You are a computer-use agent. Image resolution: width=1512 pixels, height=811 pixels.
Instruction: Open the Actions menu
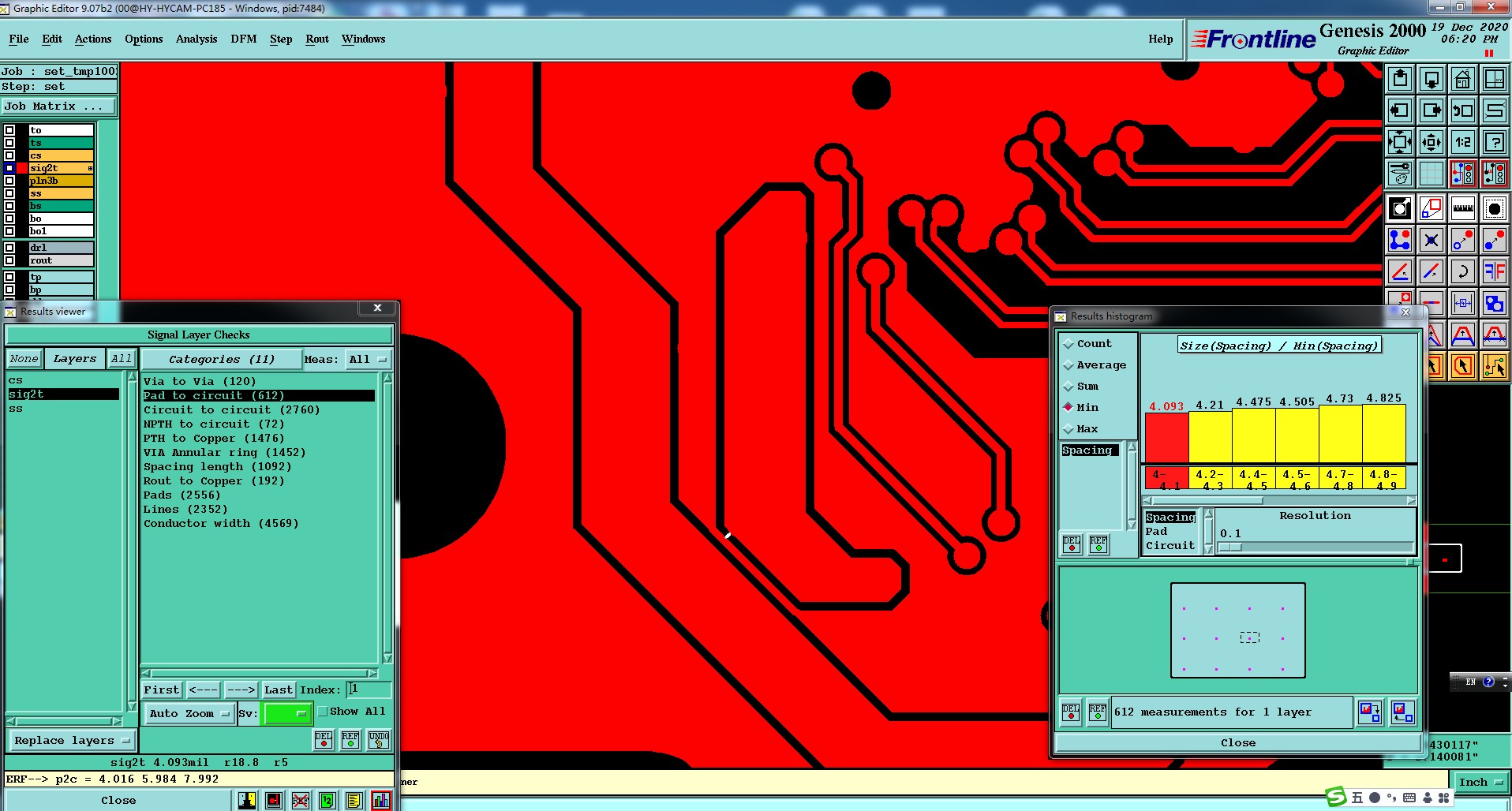[x=93, y=39]
